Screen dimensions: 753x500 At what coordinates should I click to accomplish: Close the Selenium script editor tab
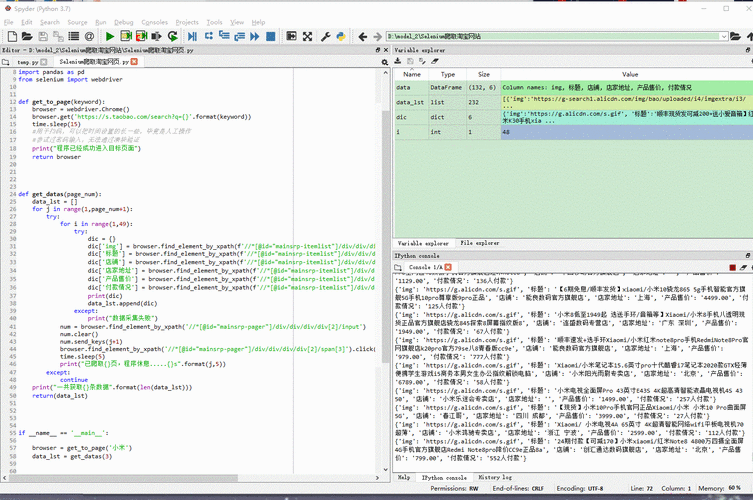point(134,61)
